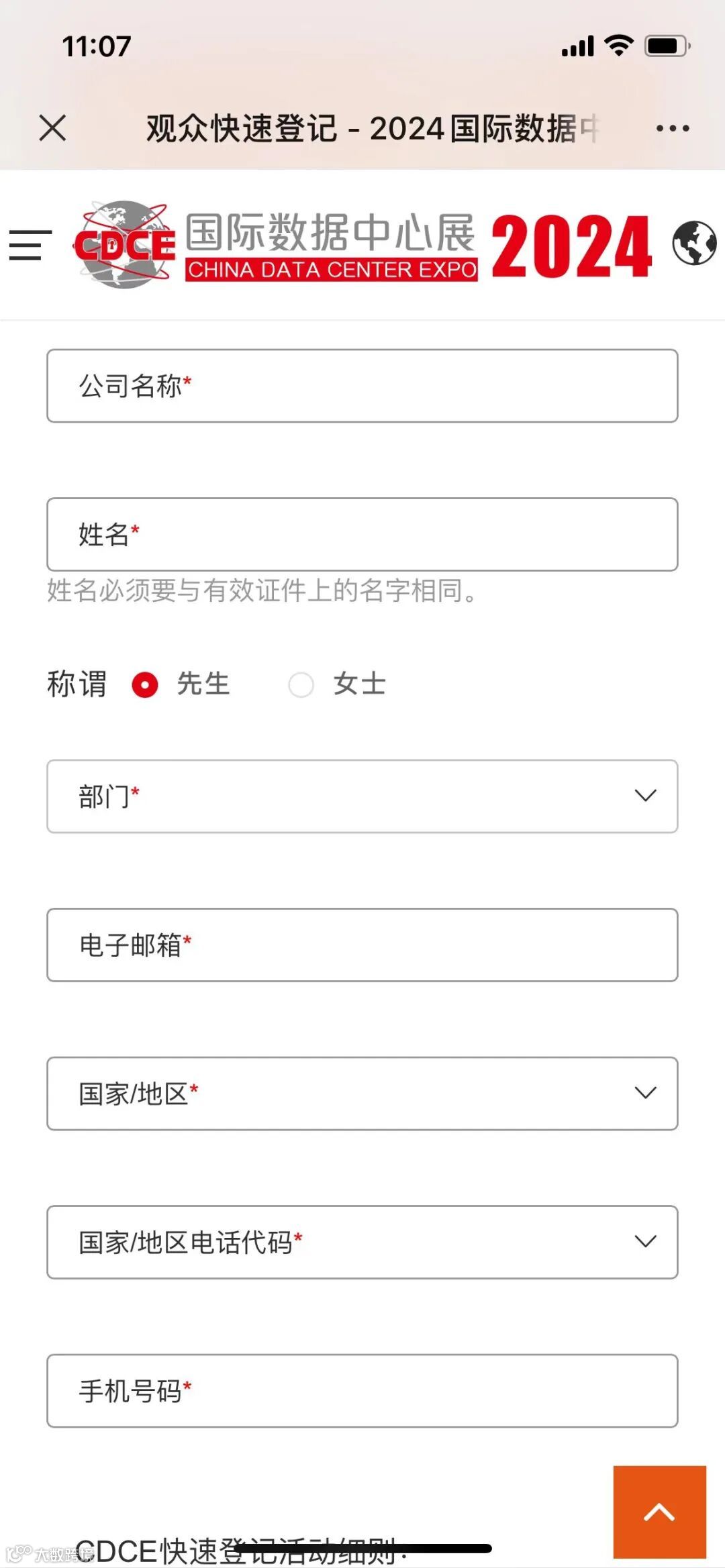Viewport: 725px width, 1568px height.
Task: Tap the red 2024 banner text
Action: tap(571, 246)
